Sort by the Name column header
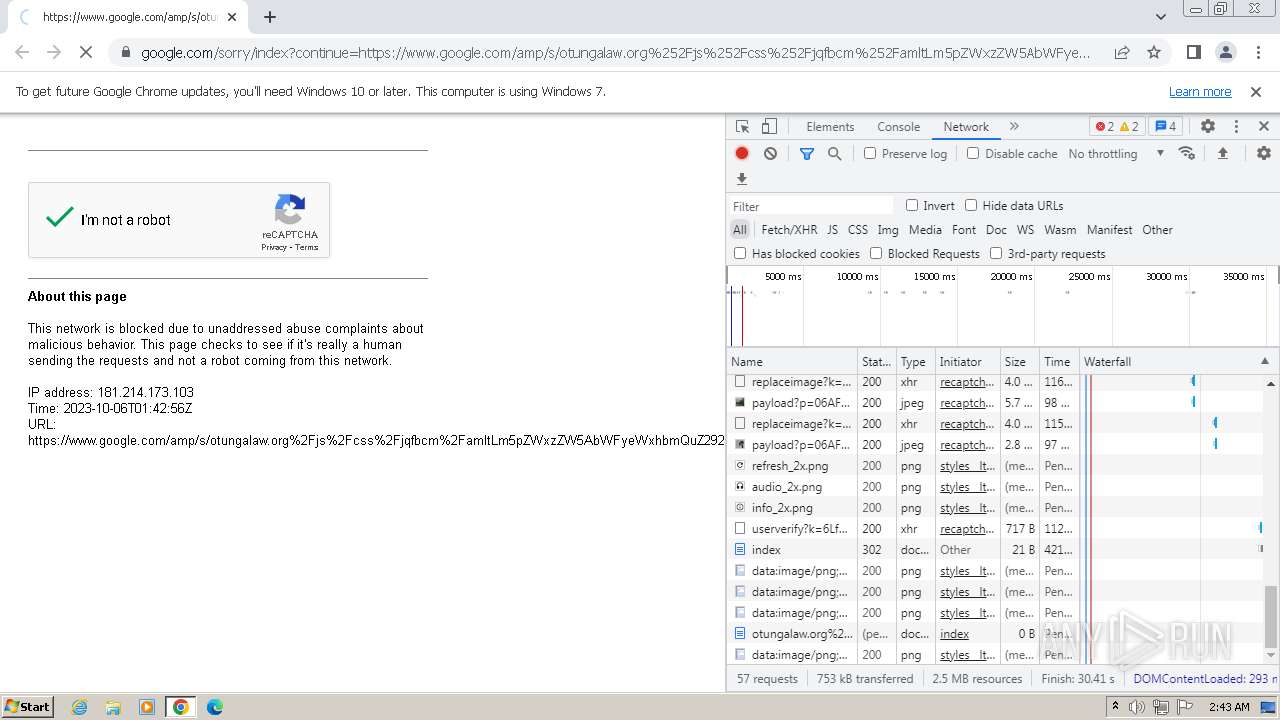This screenshot has width=1280, height=720. 792,361
